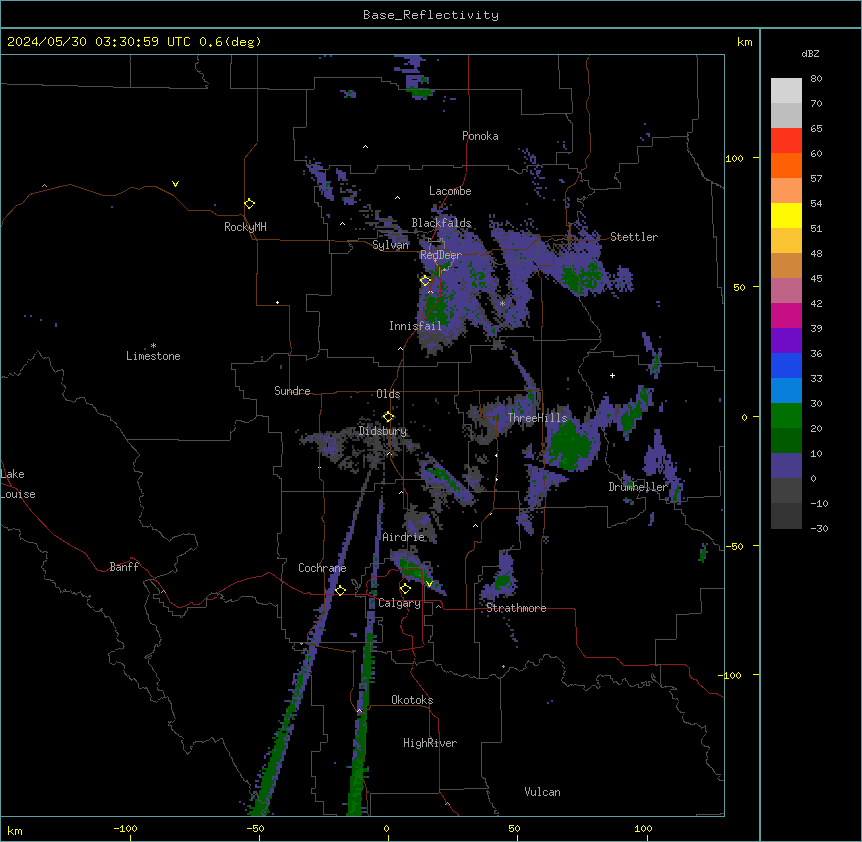Click the Sundre label
Image resolution: width=862 pixels, height=842 pixels.
292,391
